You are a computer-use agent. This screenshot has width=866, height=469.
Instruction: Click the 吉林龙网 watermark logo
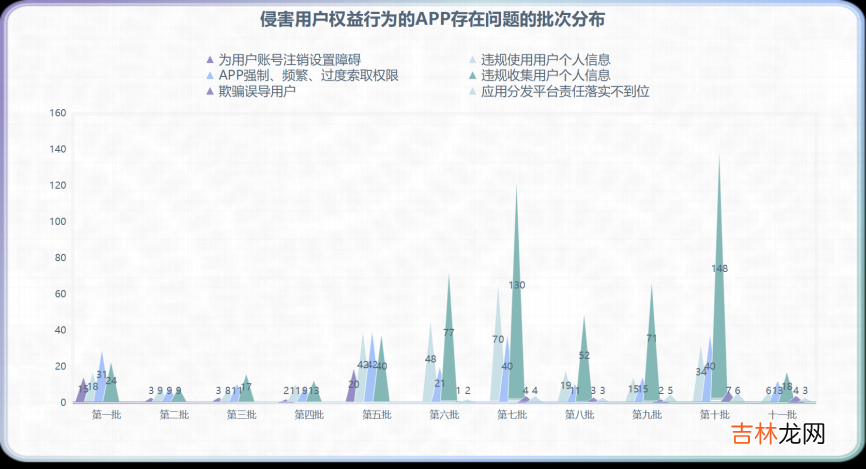coord(776,435)
